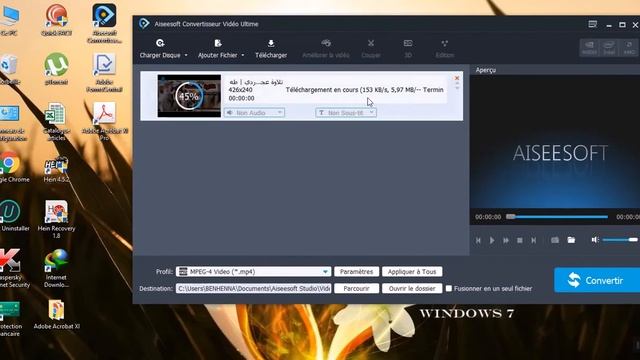Image resolution: width=640 pixels, height=360 pixels.
Task: Open Adobe Acrobat XI Pro desktop icon
Action: click(104, 121)
